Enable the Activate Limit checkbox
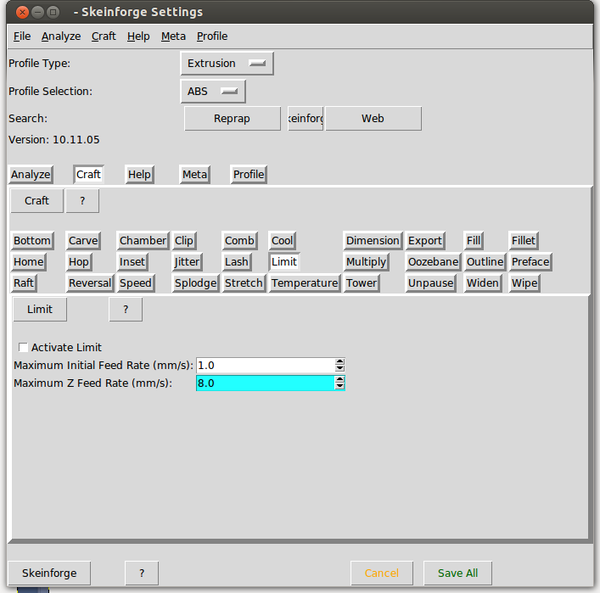 (x=24, y=348)
